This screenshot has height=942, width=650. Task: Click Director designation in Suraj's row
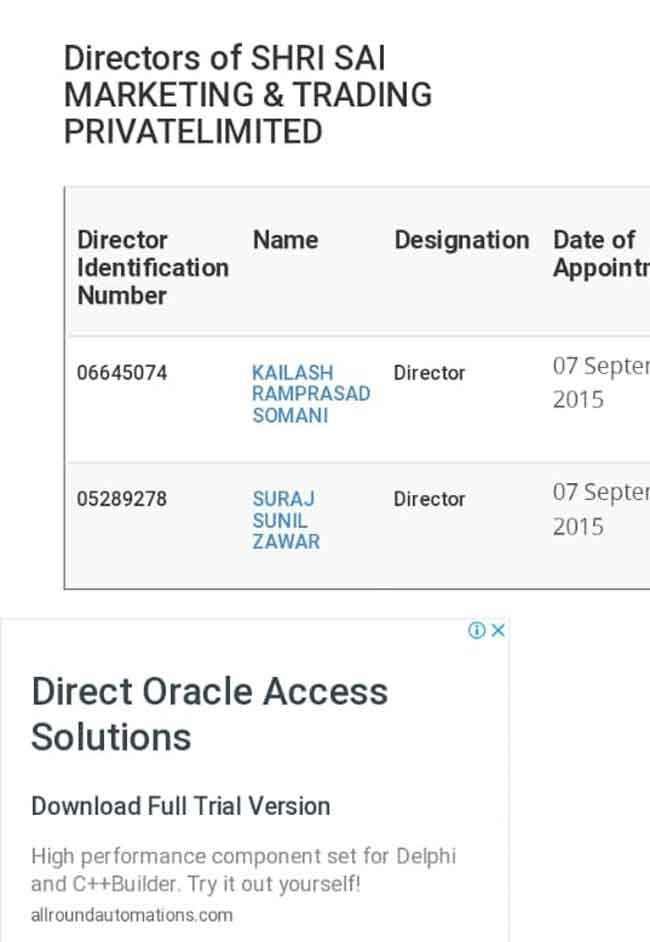(x=430, y=499)
